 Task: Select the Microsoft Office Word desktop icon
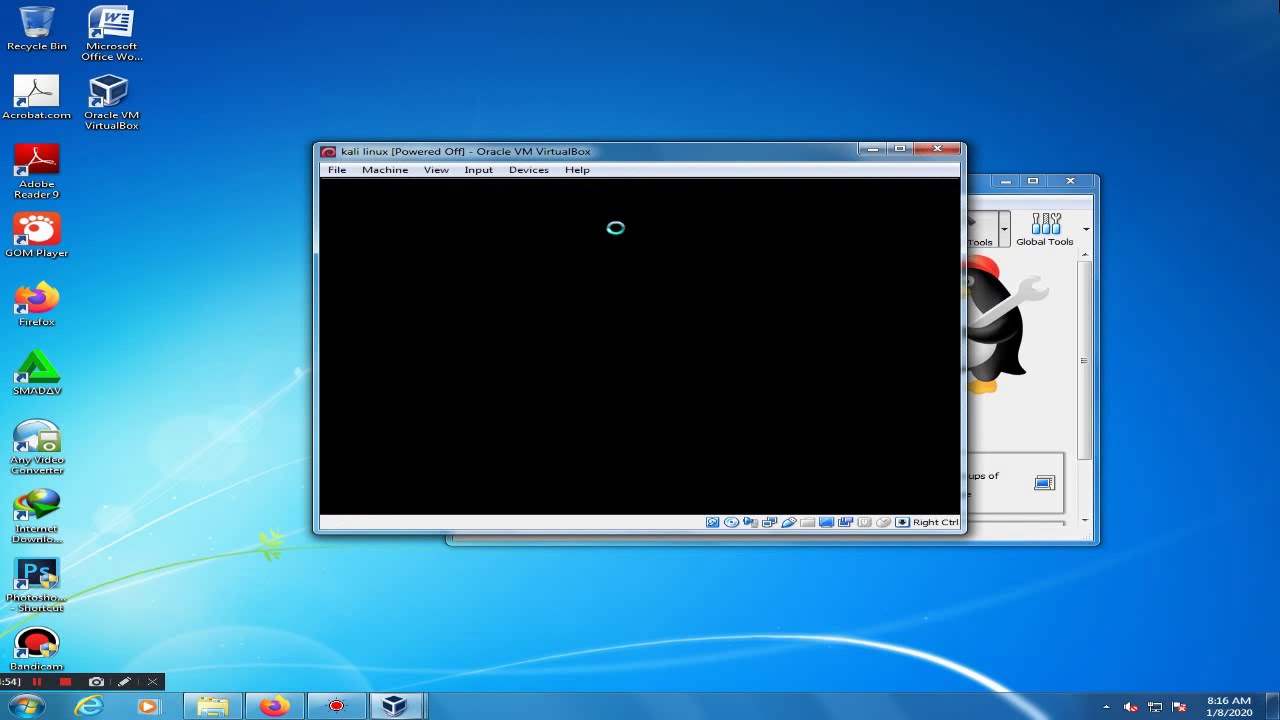(111, 33)
